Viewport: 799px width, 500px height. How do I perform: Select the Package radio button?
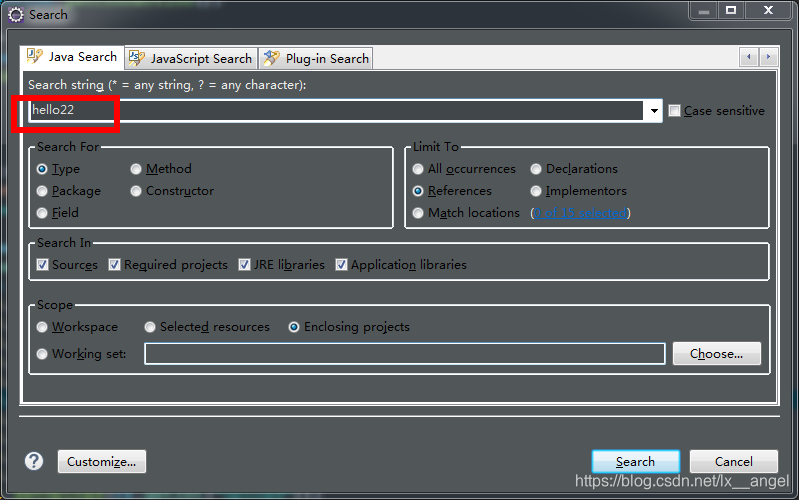[42, 191]
